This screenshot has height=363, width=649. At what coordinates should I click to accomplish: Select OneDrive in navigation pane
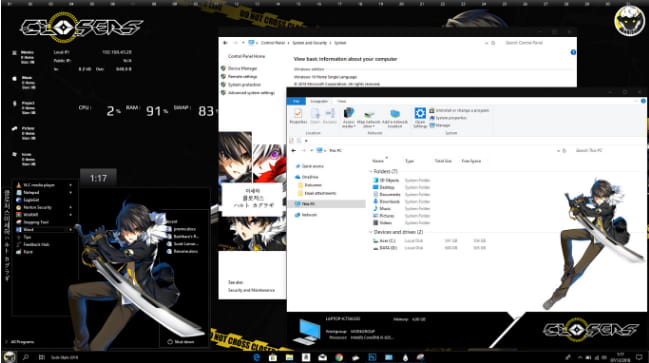click(307, 177)
